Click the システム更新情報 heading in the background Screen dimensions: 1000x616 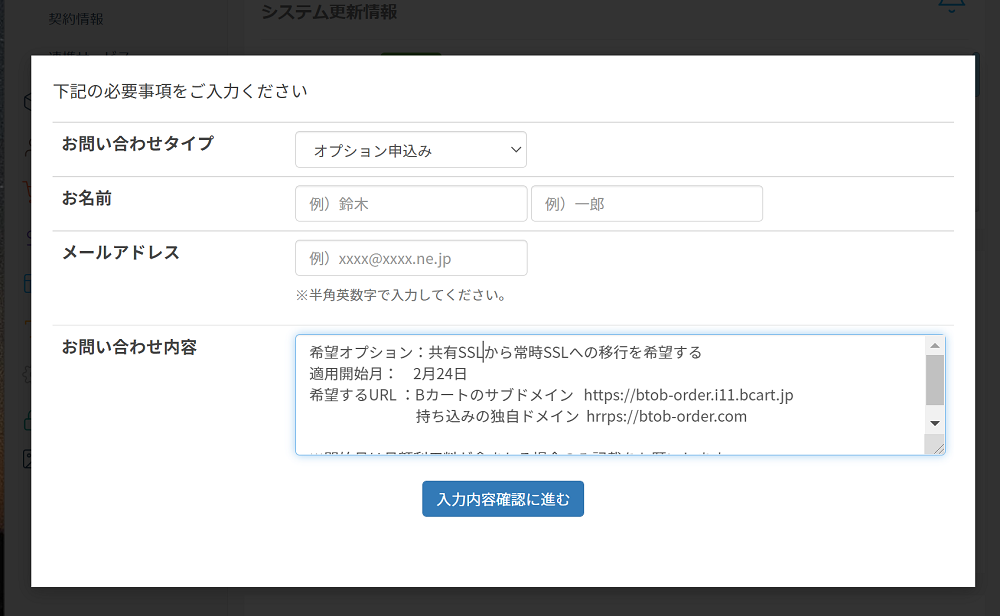(329, 11)
